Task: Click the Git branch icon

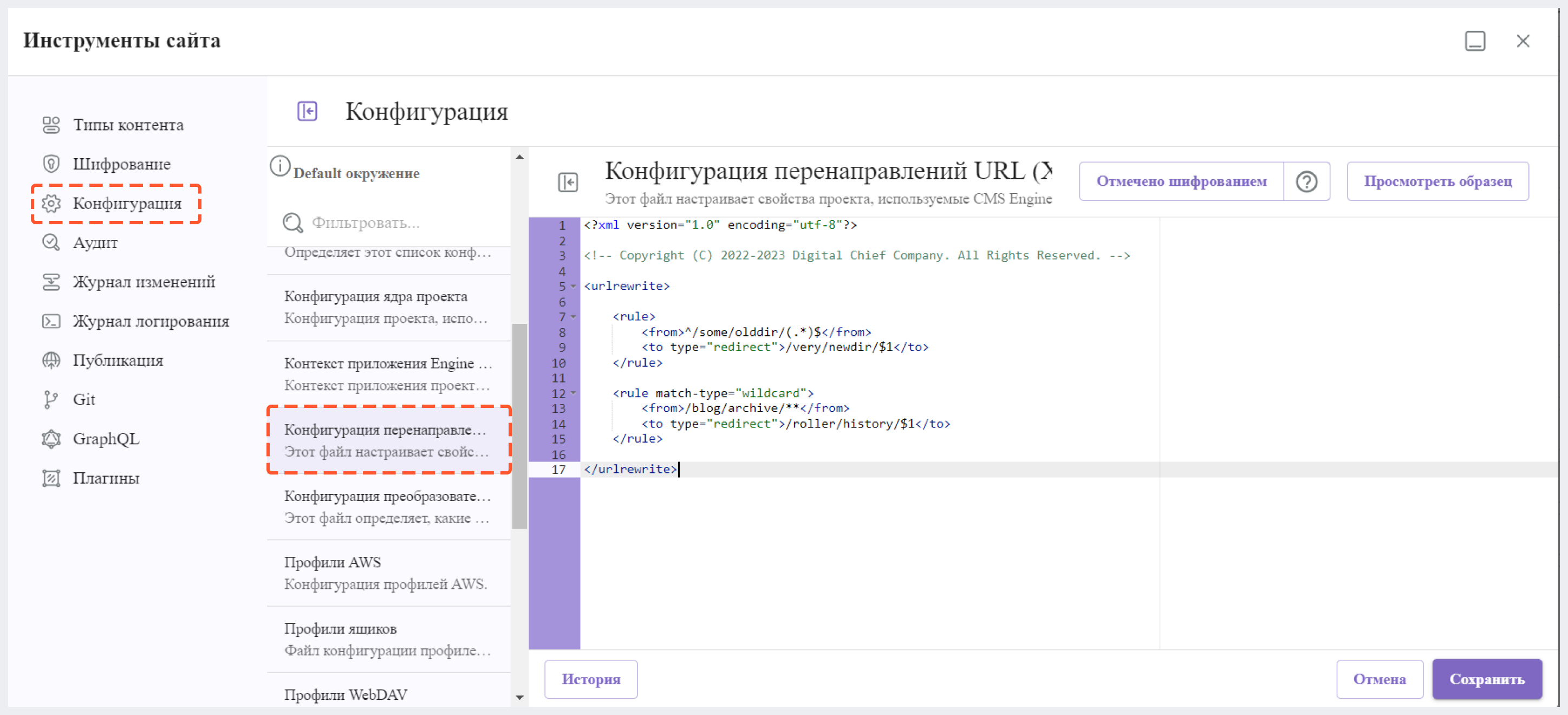Action: coord(51,399)
